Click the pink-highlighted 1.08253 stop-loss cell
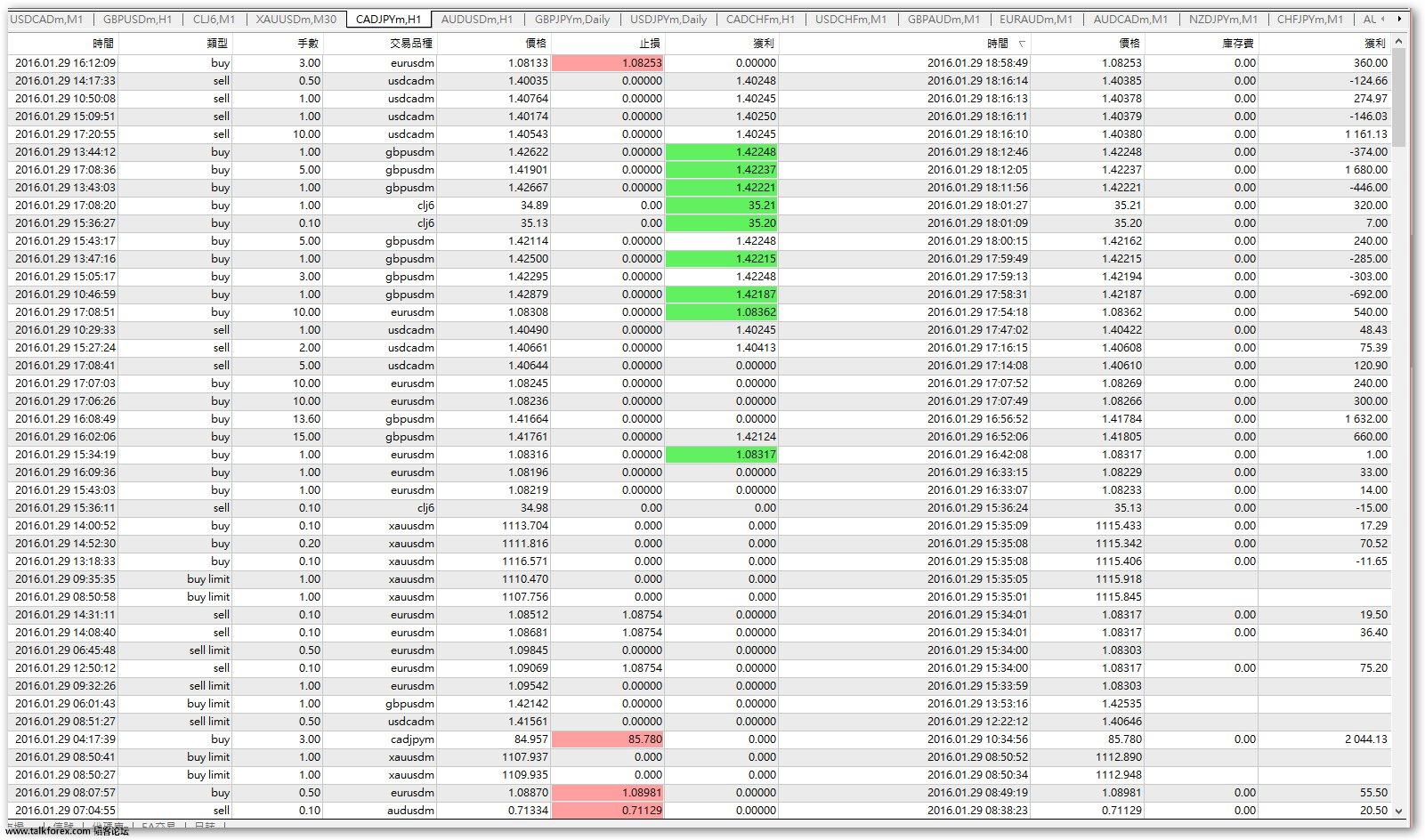Image resolution: width=1425 pixels, height=840 pixels. point(607,63)
